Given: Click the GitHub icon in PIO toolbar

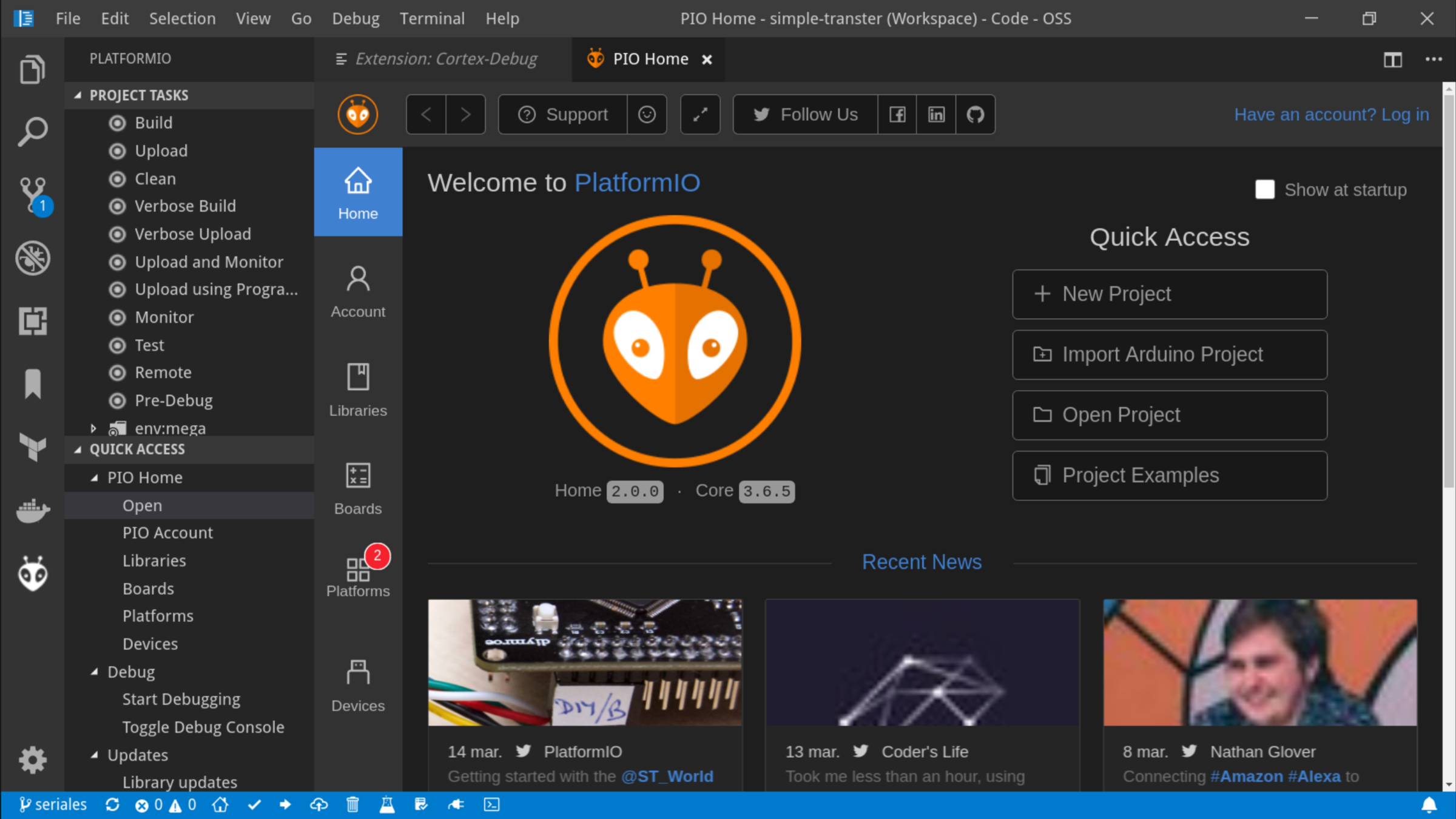Looking at the screenshot, I should coord(975,115).
